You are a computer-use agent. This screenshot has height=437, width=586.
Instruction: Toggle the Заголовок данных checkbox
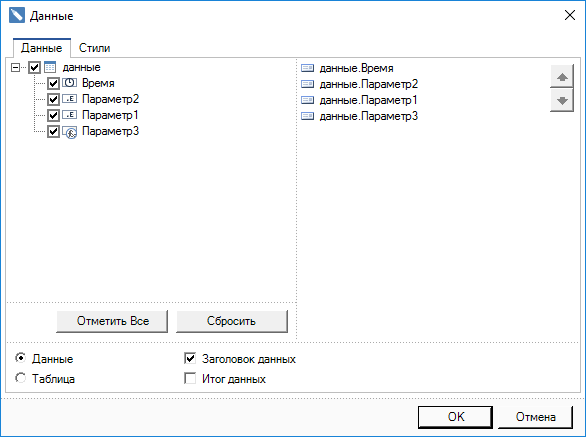[190, 359]
